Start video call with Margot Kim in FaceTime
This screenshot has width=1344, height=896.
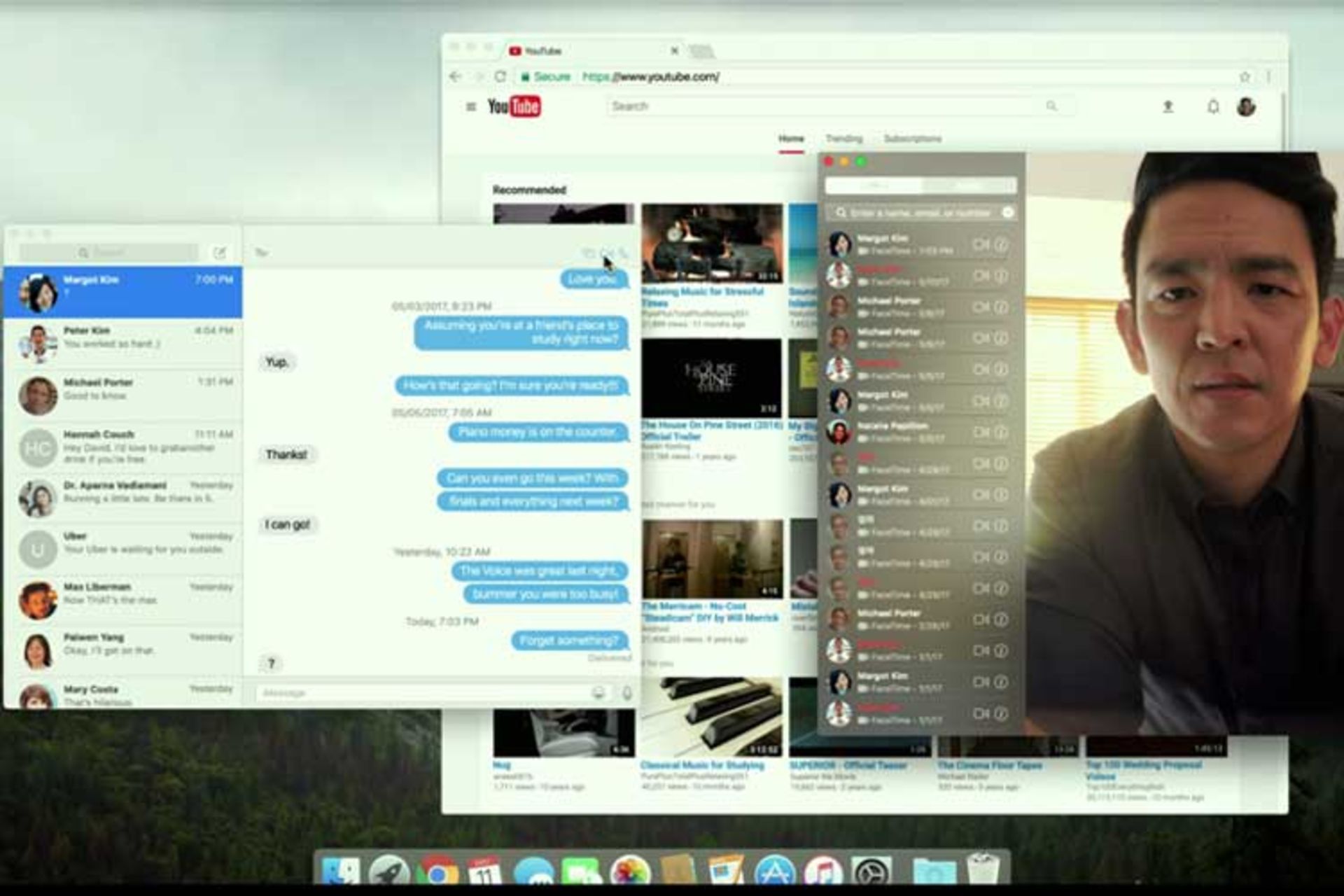(x=981, y=245)
